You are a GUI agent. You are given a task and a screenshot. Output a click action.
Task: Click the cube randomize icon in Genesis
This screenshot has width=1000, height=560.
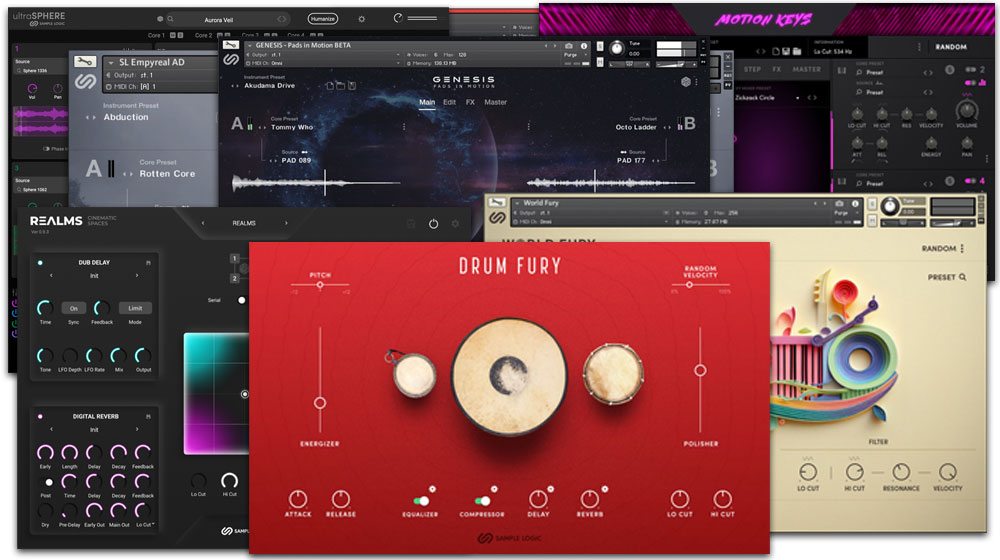tap(686, 82)
